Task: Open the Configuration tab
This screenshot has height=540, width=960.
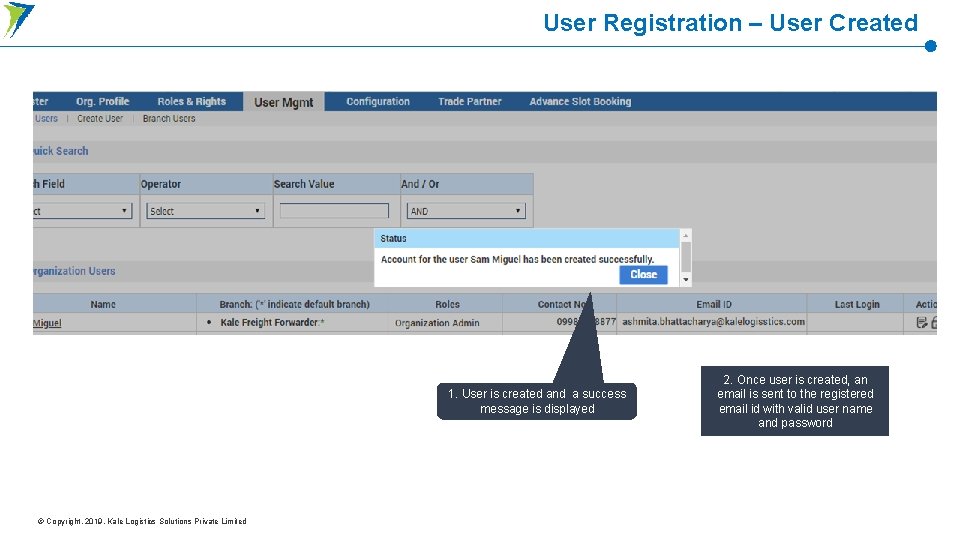Action: pos(378,102)
